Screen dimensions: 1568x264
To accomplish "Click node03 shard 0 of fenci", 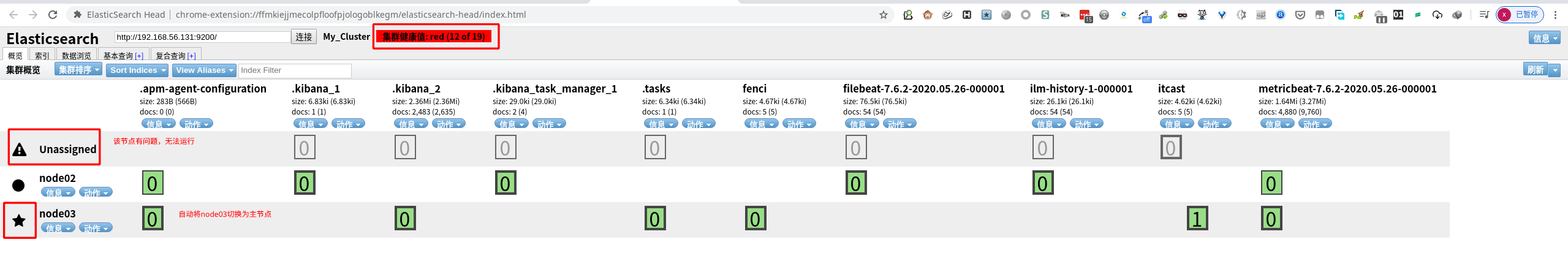I will (x=756, y=219).
